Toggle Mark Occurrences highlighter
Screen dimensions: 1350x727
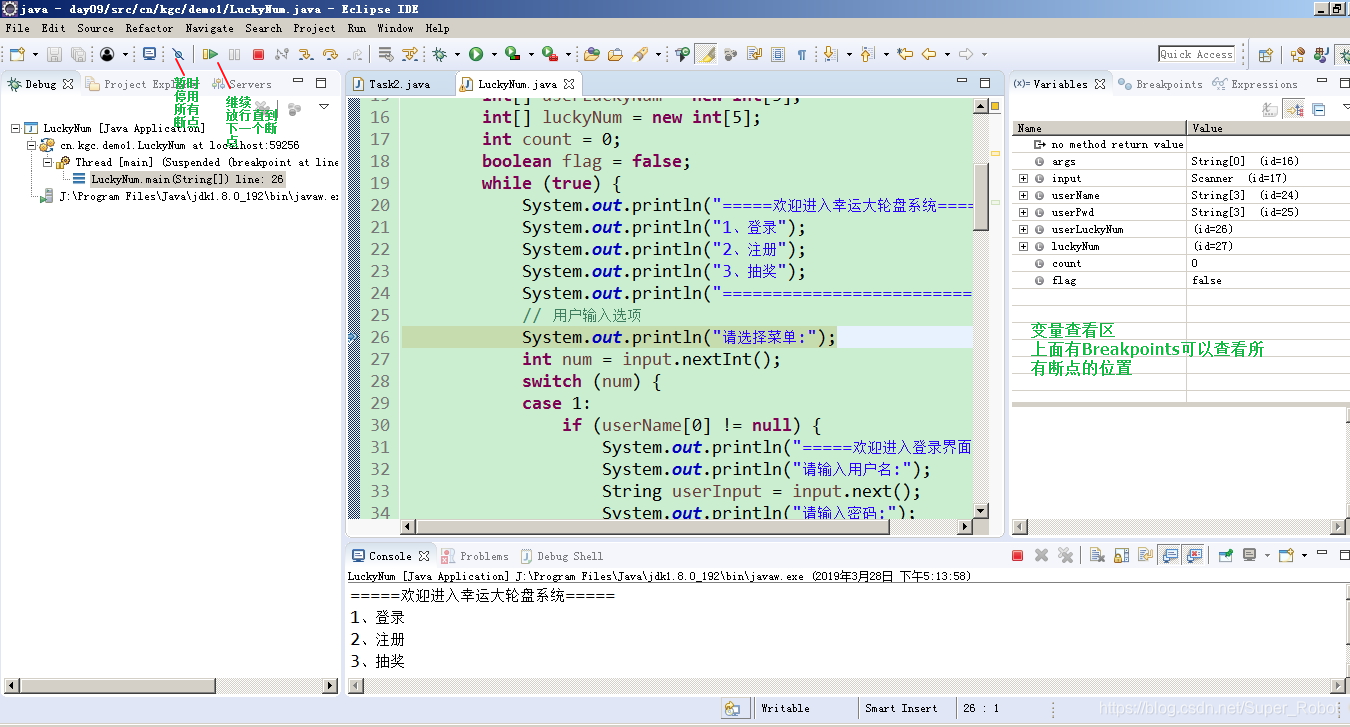click(706, 54)
